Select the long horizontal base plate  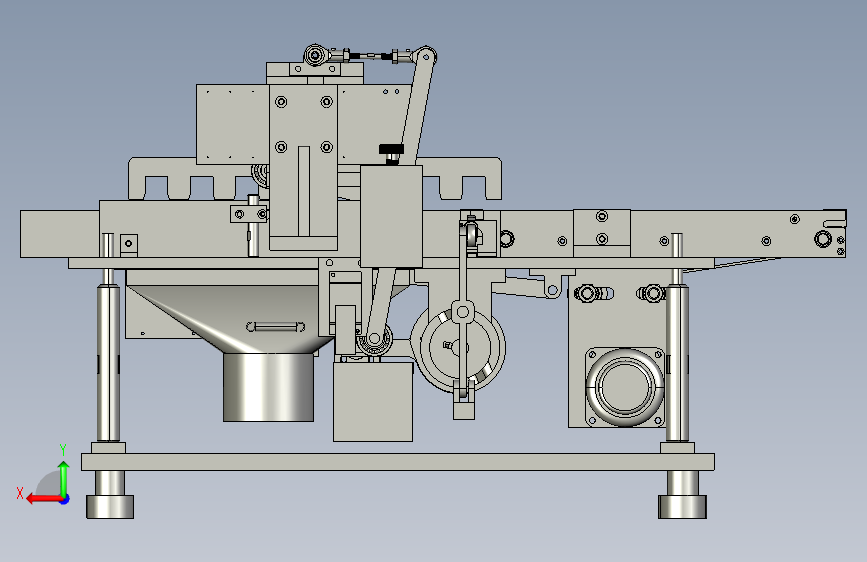click(x=398, y=462)
